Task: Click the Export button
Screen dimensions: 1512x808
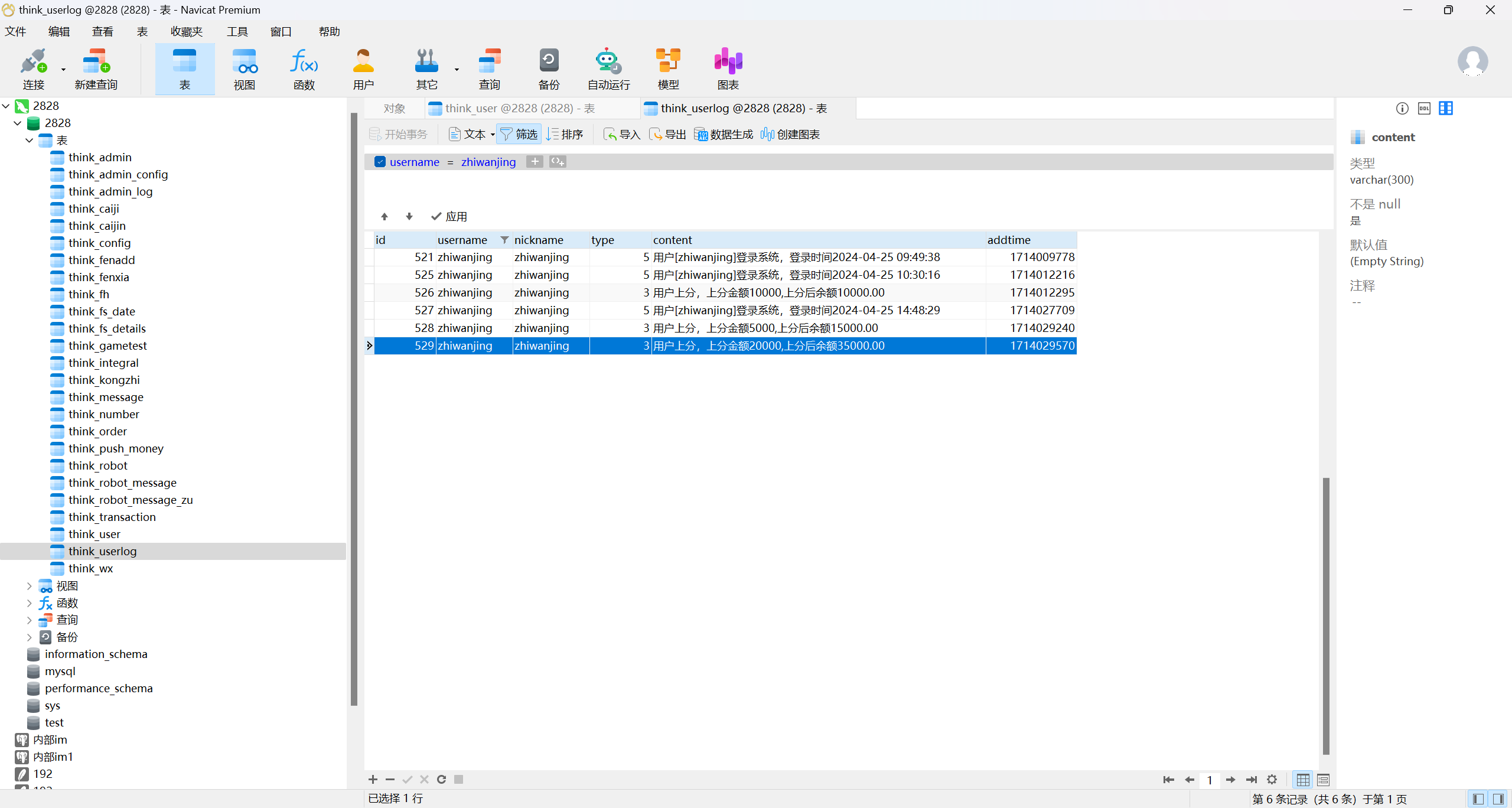Action: coord(668,135)
